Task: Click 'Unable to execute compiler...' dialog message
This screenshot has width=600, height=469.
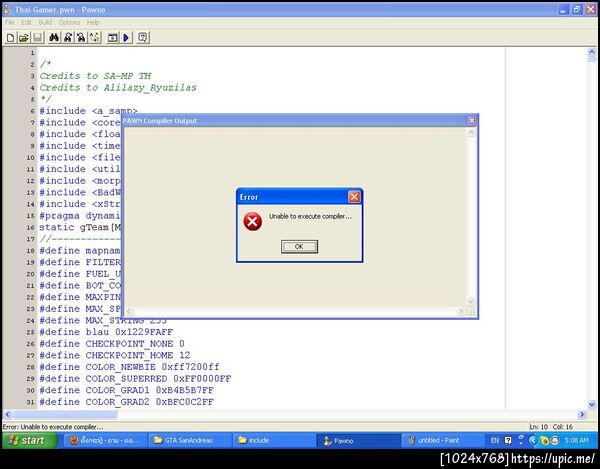Action: (310, 216)
